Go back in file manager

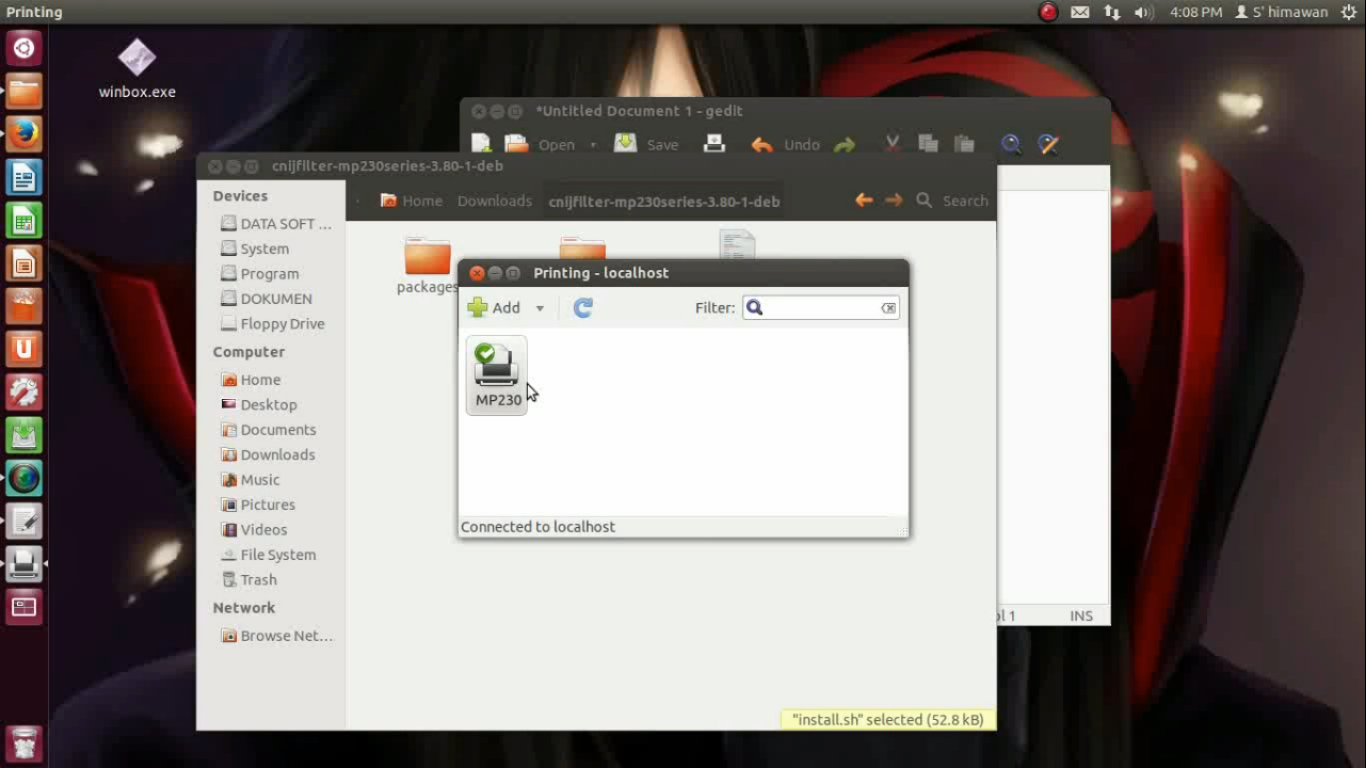pos(864,200)
